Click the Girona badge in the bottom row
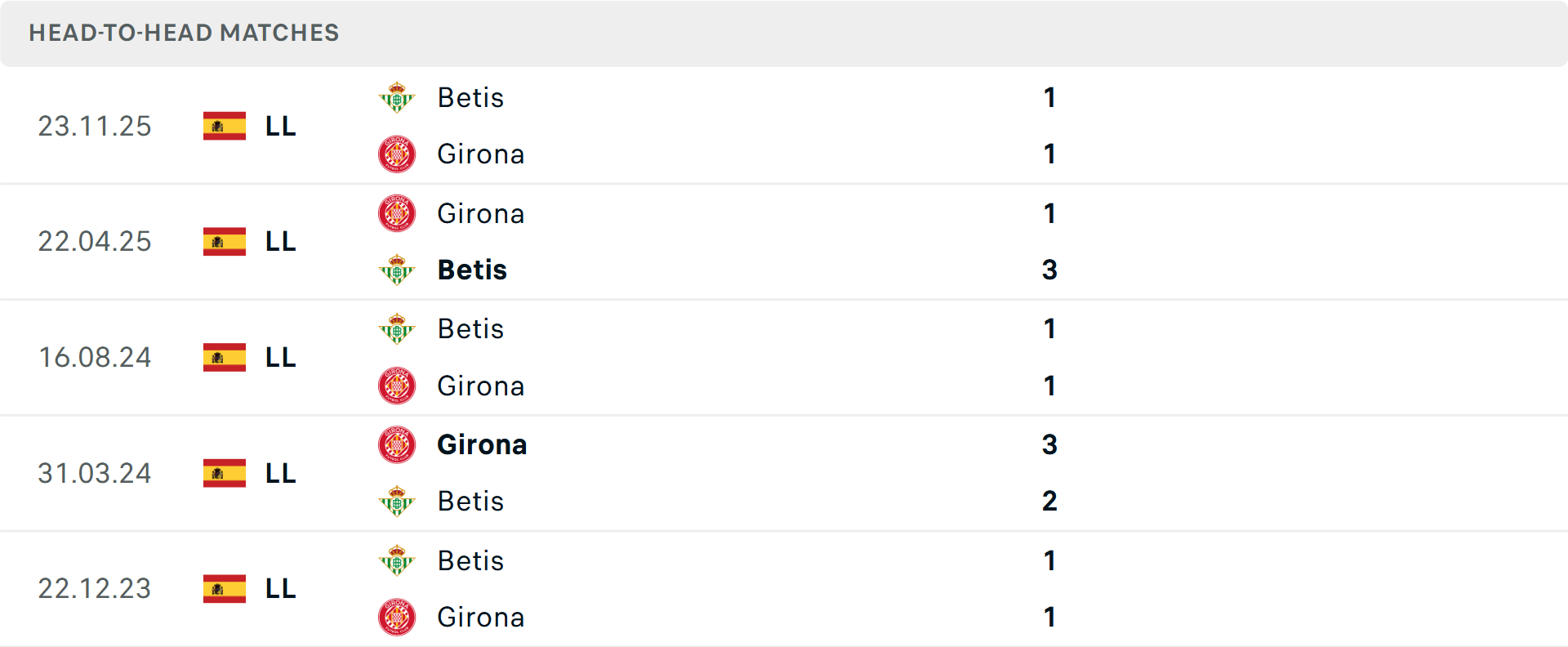1568x647 pixels. (397, 618)
